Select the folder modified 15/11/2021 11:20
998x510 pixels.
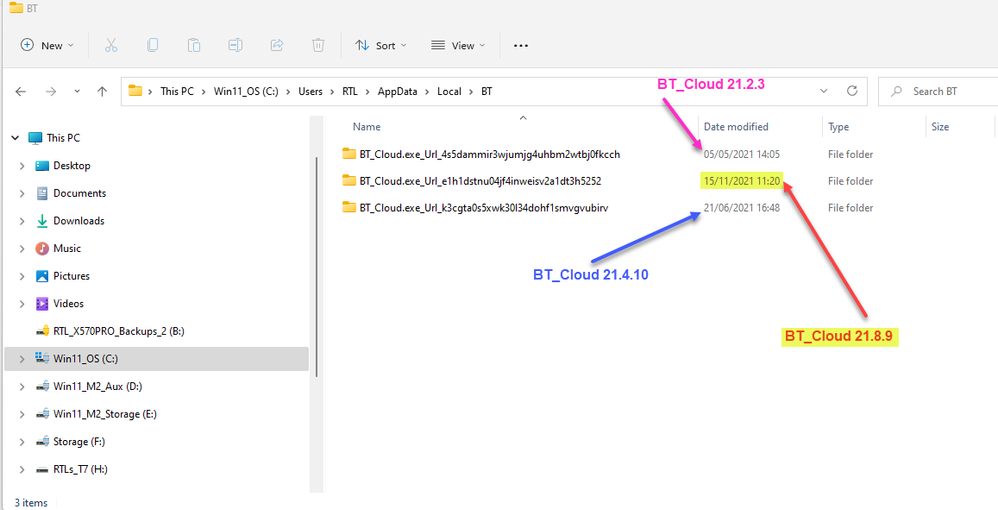(480, 181)
